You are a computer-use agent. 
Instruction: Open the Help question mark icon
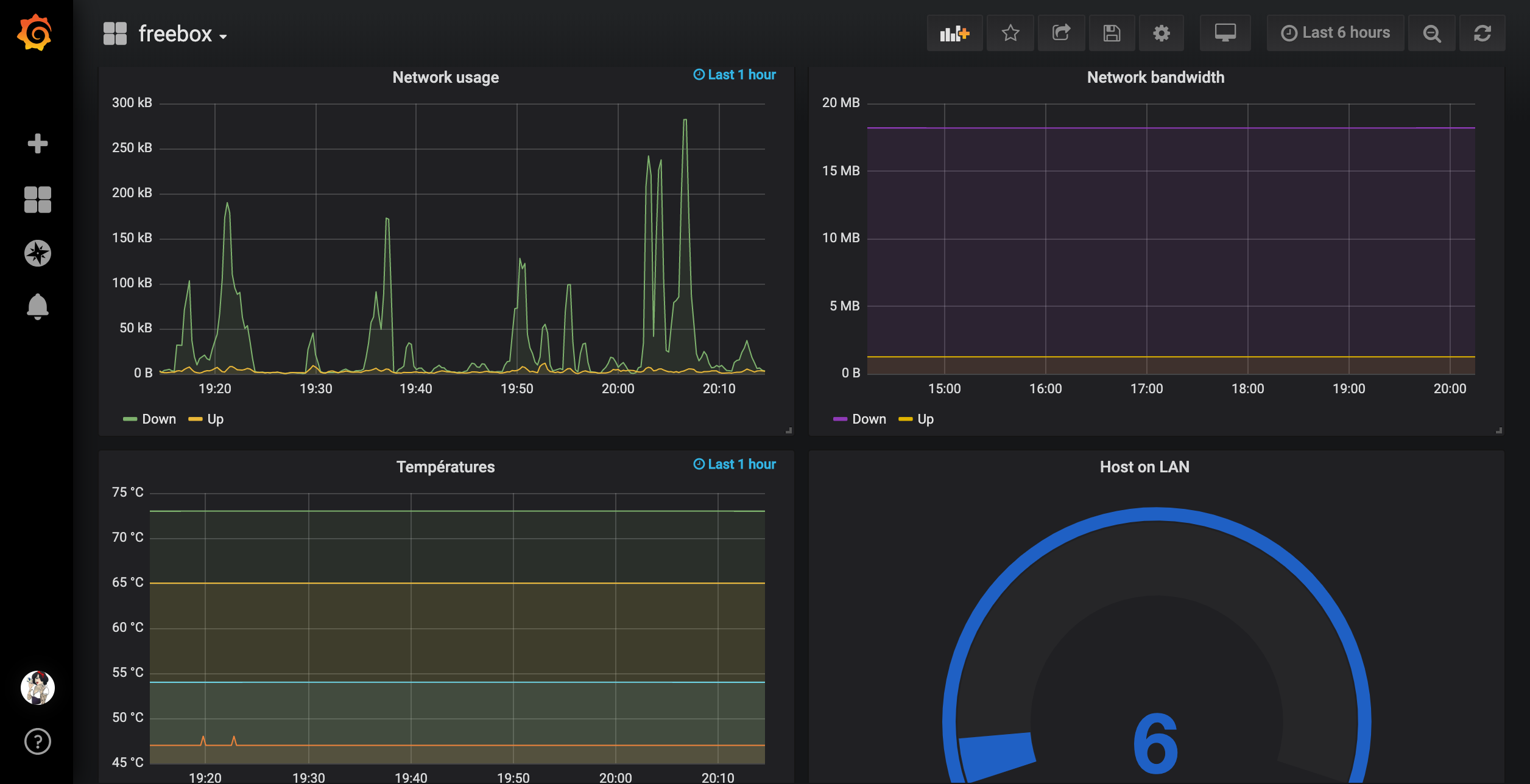[x=38, y=741]
